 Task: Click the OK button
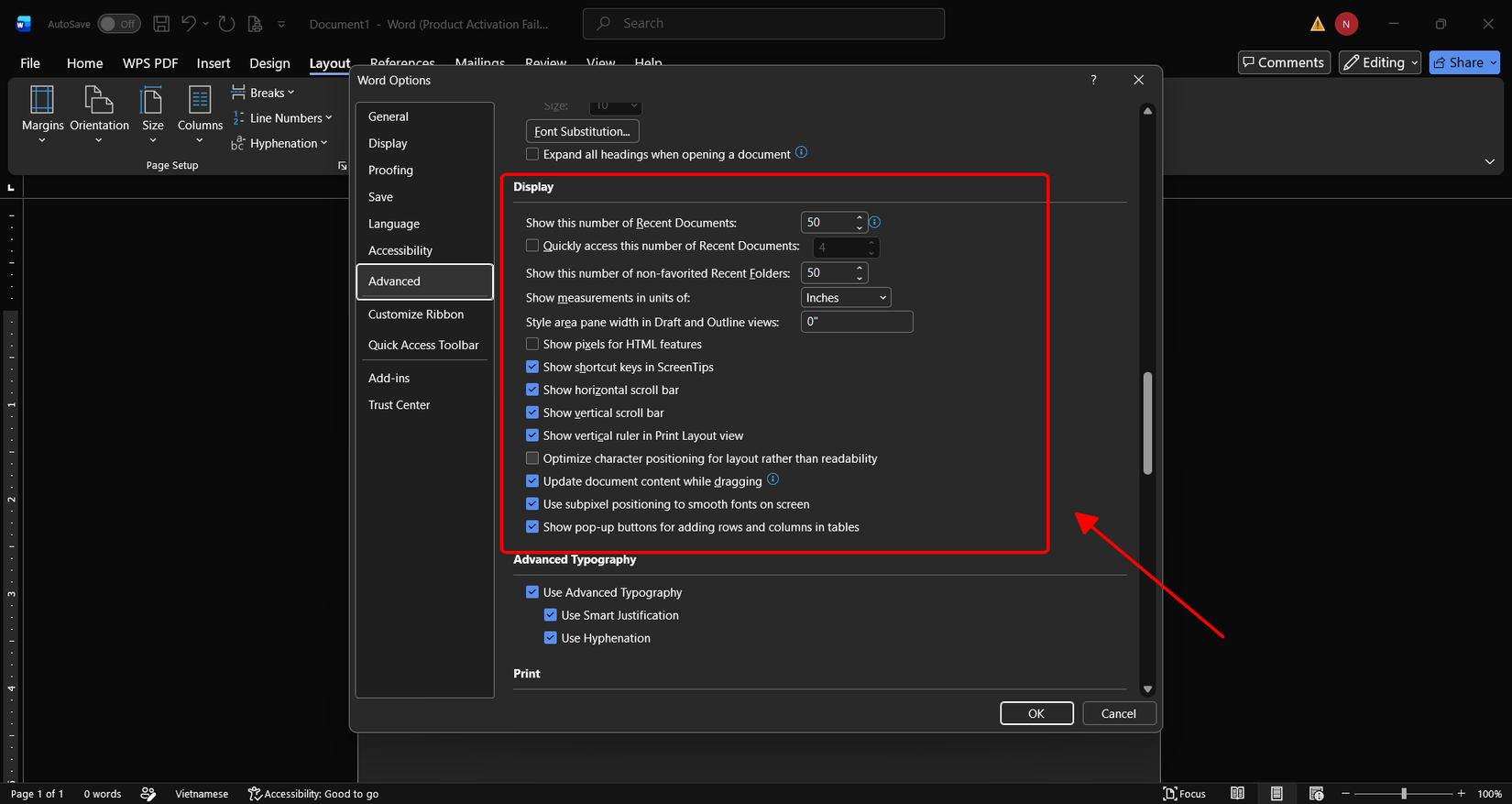[x=1036, y=713]
